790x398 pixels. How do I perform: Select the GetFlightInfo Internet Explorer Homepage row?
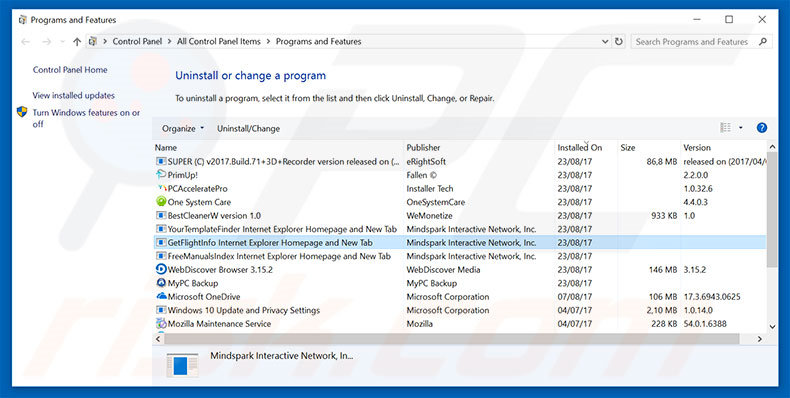pos(459,243)
